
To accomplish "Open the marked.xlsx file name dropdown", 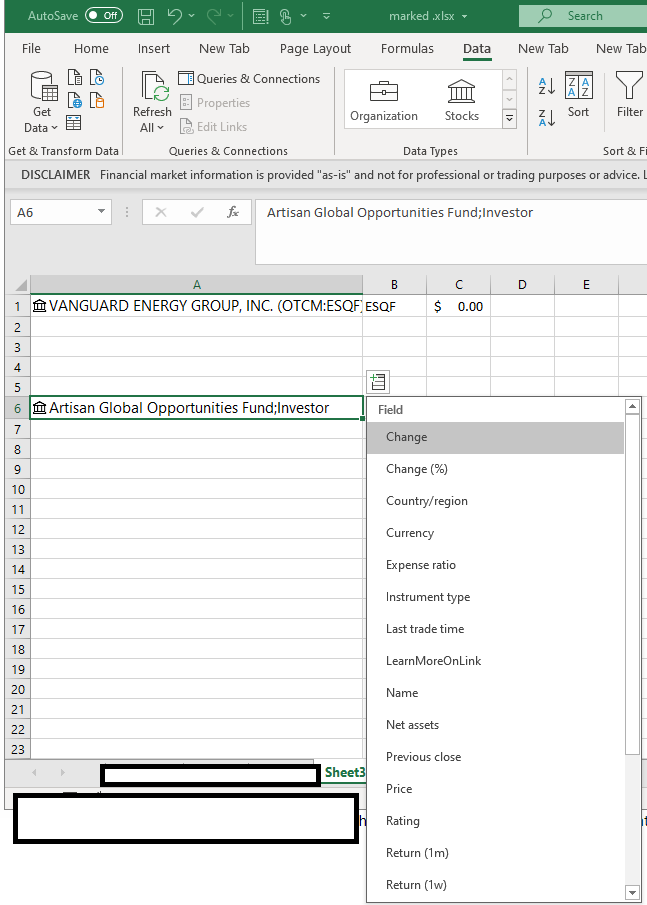I will click(x=465, y=16).
